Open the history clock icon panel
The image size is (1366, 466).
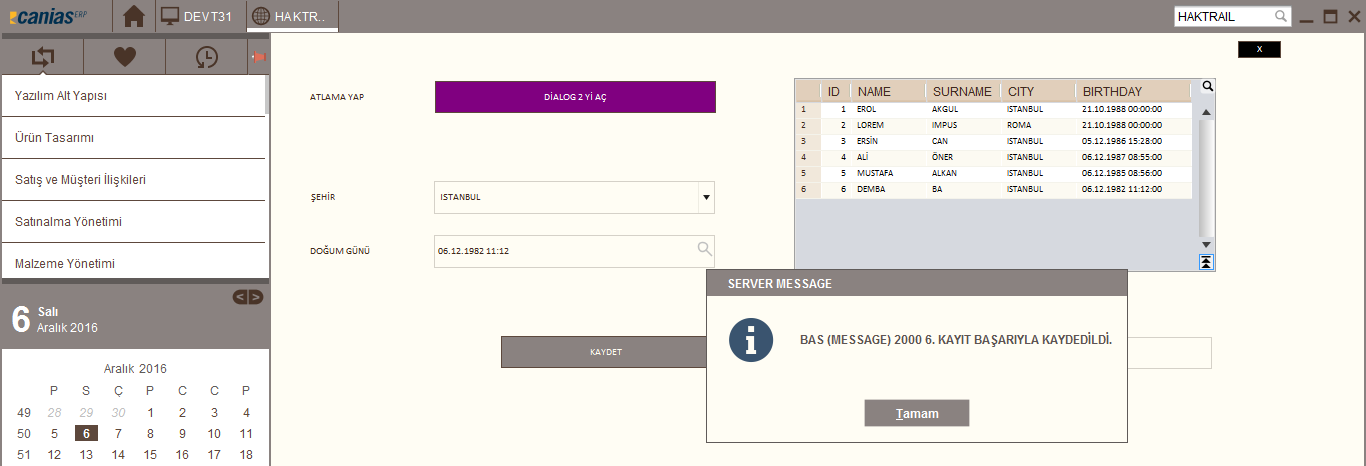[x=206, y=57]
